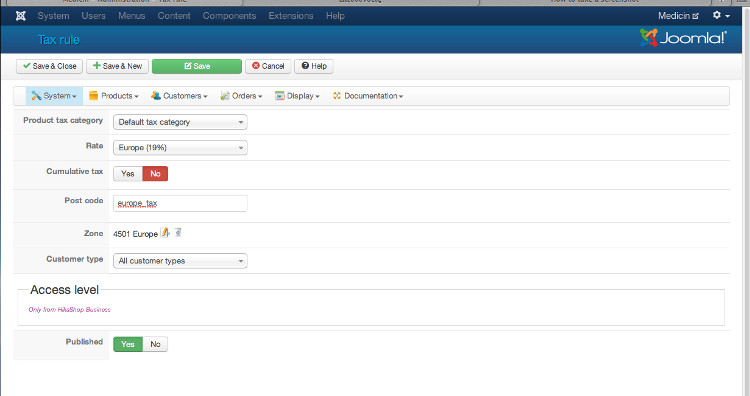Cancel editing the tax rule
This screenshot has width=750, height=396.
[268, 66]
